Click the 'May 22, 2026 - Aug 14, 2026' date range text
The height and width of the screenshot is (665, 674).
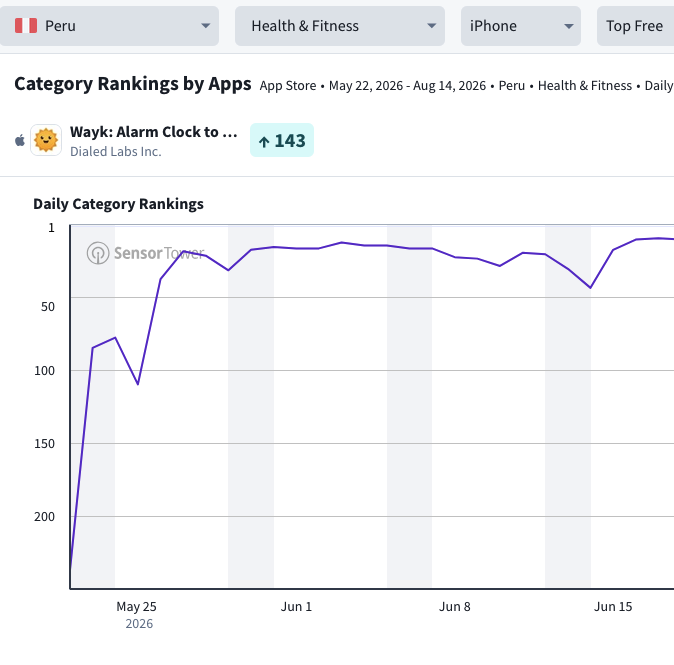tap(407, 86)
